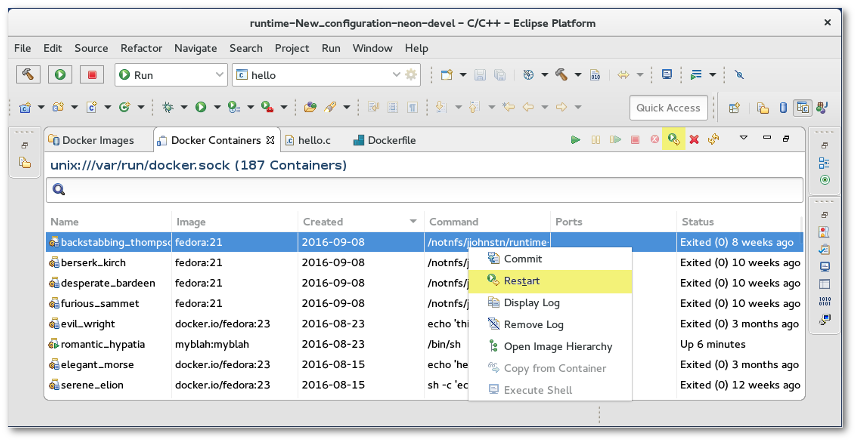Sort by the Image column header

click(234, 222)
